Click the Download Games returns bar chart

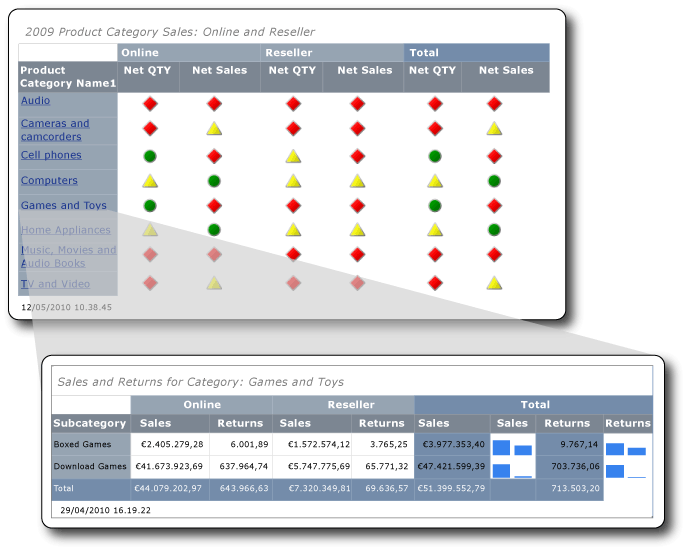click(627, 469)
